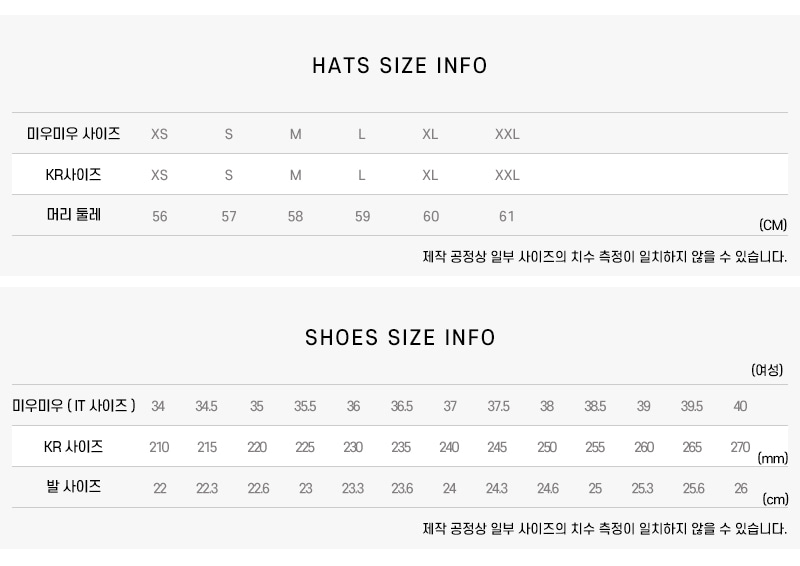Click IT shoe size 40
The height and width of the screenshot is (566, 800).
740,407
